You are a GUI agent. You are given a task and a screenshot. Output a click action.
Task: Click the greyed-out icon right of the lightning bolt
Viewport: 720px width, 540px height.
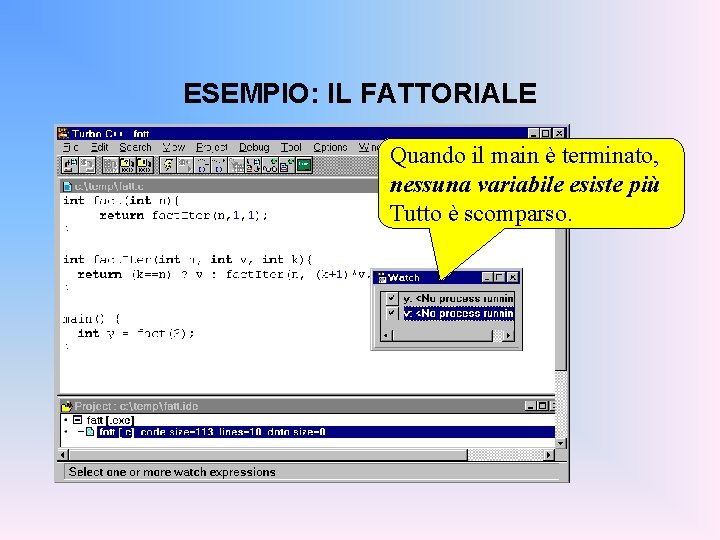pos(185,165)
